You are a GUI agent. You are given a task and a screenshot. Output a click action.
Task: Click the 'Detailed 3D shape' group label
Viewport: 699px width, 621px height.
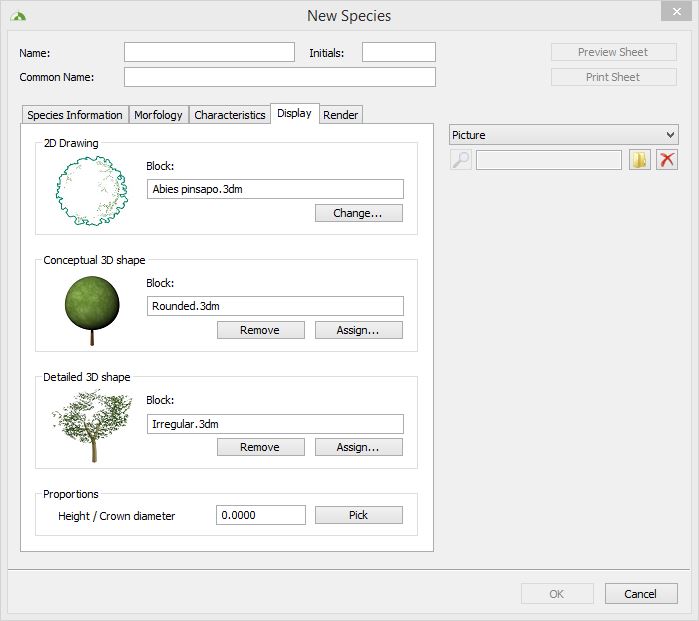tap(86, 377)
